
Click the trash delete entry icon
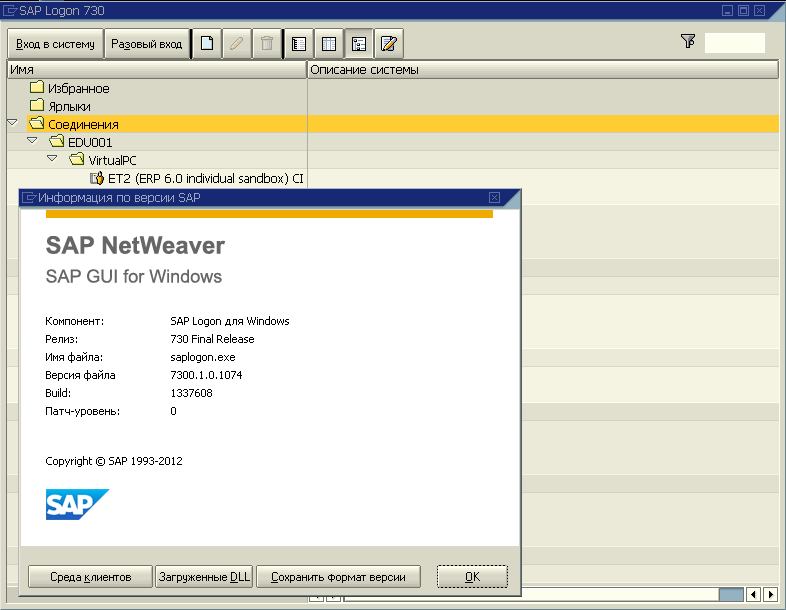coord(267,44)
